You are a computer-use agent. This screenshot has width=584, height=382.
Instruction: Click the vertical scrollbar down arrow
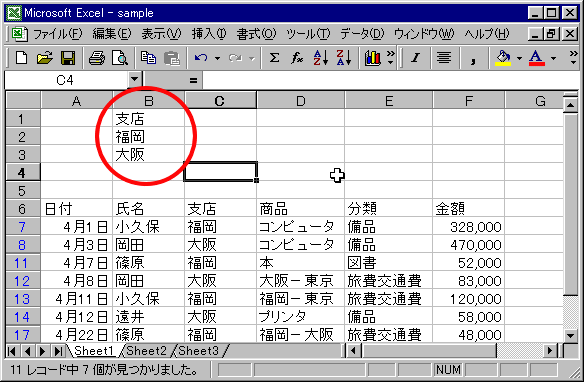click(x=571, y=335)
